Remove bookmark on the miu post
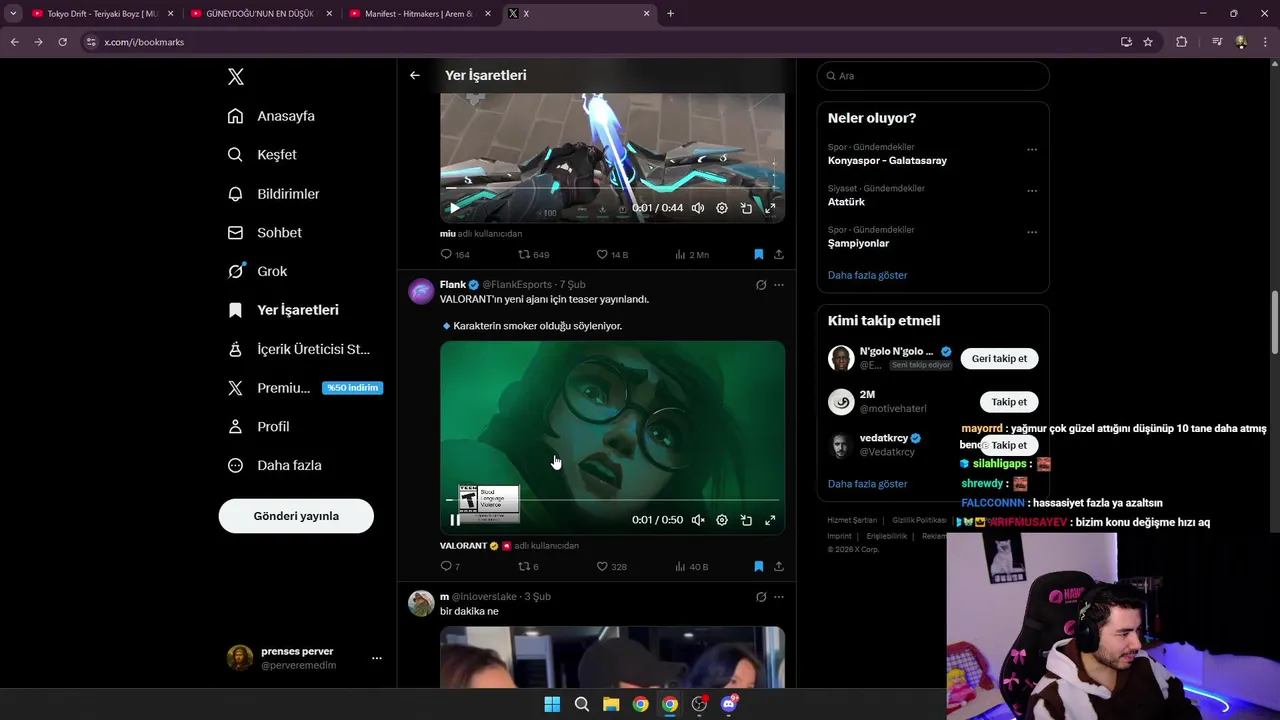This screenshot has height=720, width=1280. pyautogui.click(x=759, y=255)
